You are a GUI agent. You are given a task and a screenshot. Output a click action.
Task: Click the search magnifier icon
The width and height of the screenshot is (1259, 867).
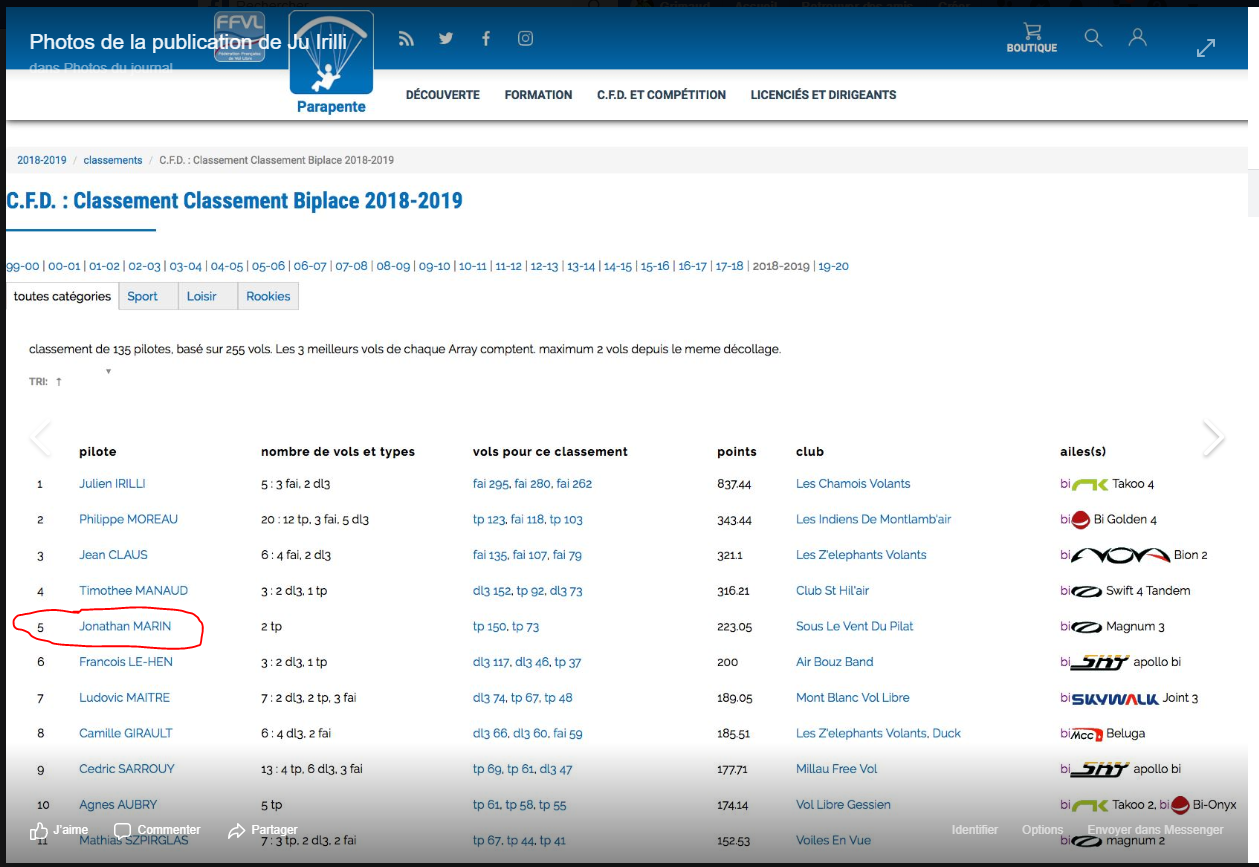point(1093,38)
